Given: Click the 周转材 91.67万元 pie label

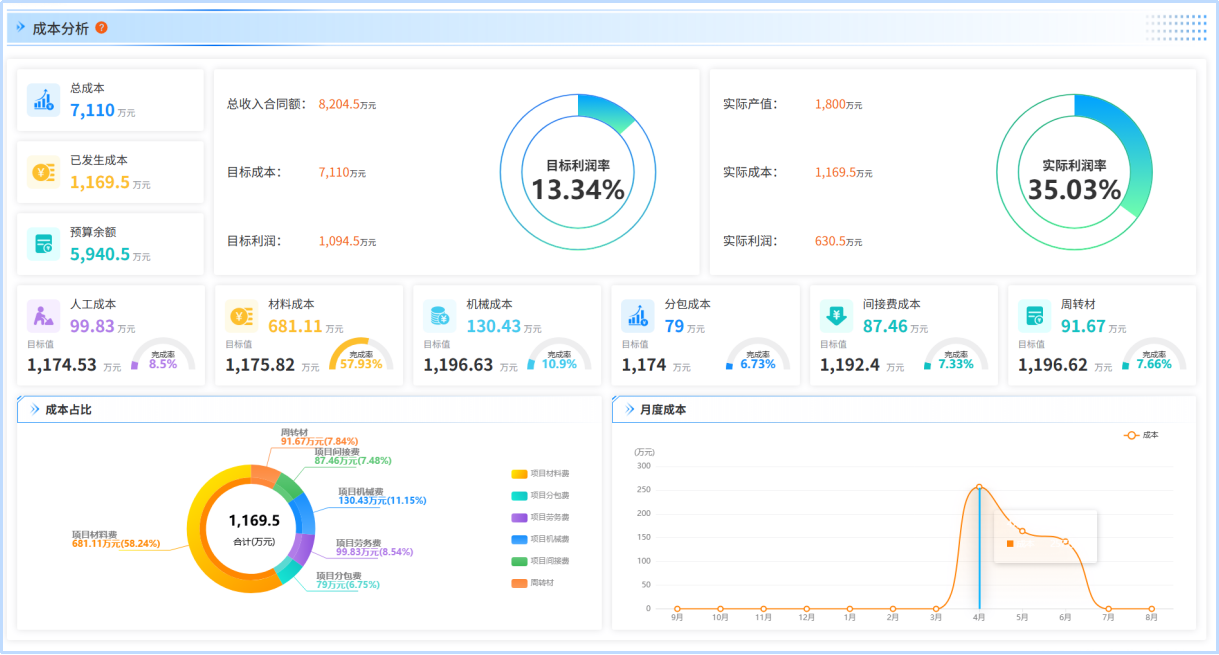Looking at the screenshot, I should tap(319, 436).
